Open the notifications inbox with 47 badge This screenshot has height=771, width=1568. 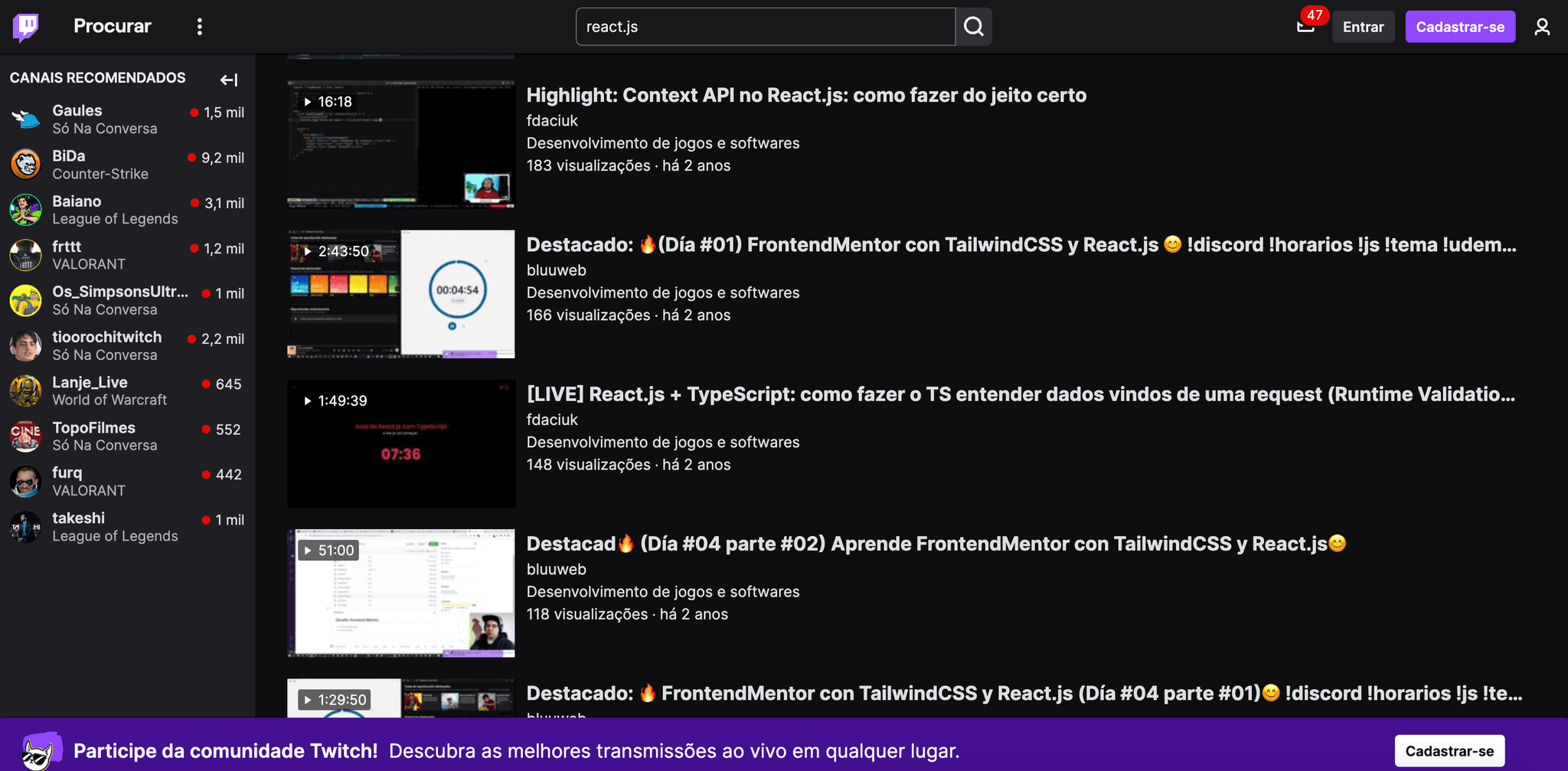(x=1305, y=27)
